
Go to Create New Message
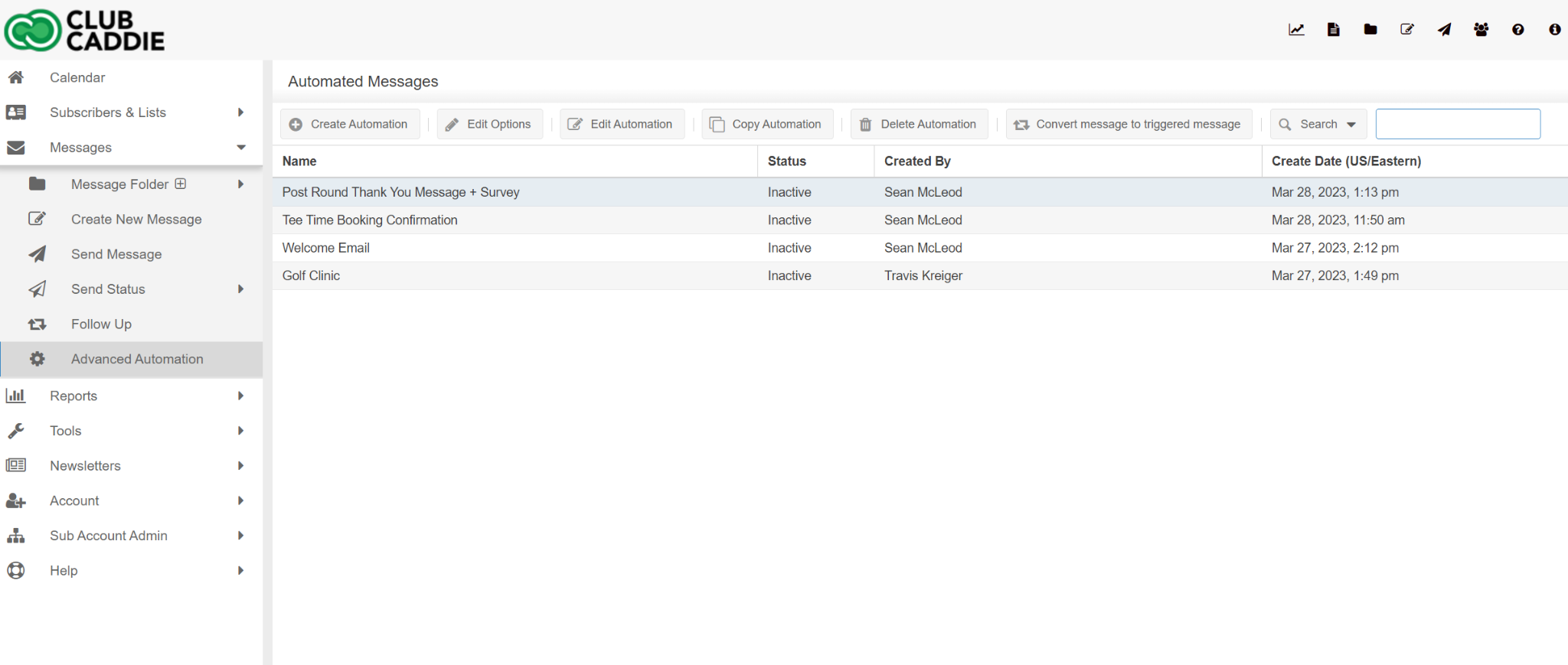[x=136, y=220]
